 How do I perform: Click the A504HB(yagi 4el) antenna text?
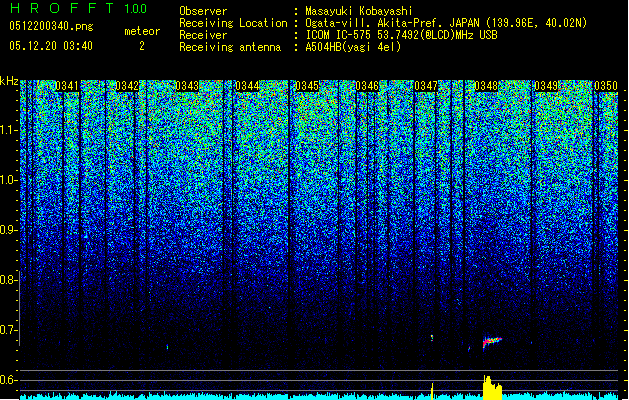coord(353,47)
